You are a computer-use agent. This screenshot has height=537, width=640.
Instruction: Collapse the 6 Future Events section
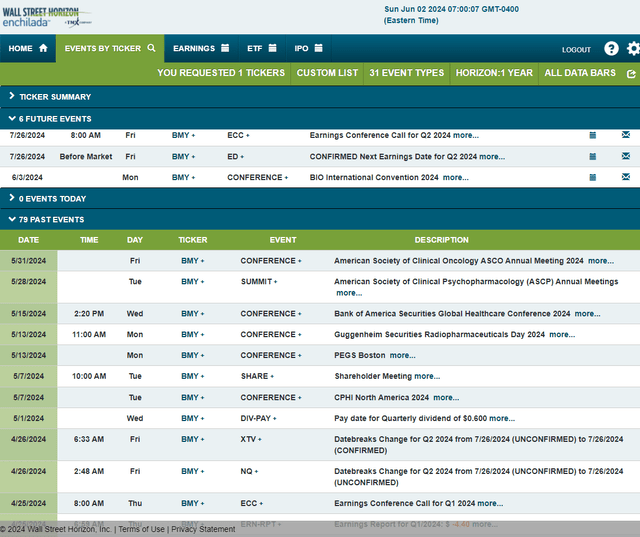(55, 118)
